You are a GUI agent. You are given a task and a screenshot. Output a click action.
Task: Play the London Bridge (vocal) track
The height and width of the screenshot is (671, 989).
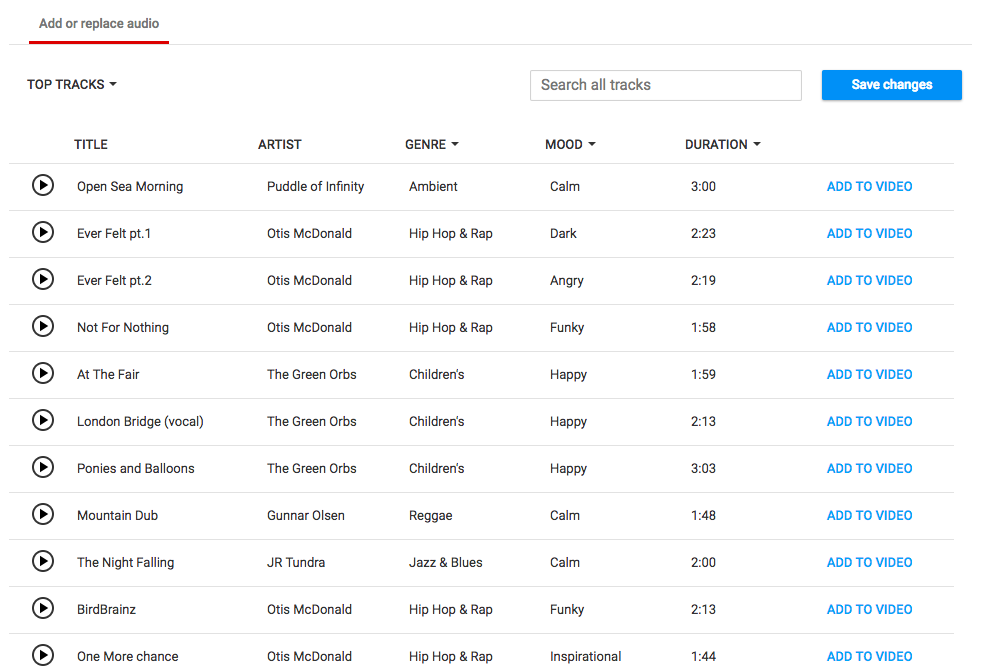[x=43, y=421]
